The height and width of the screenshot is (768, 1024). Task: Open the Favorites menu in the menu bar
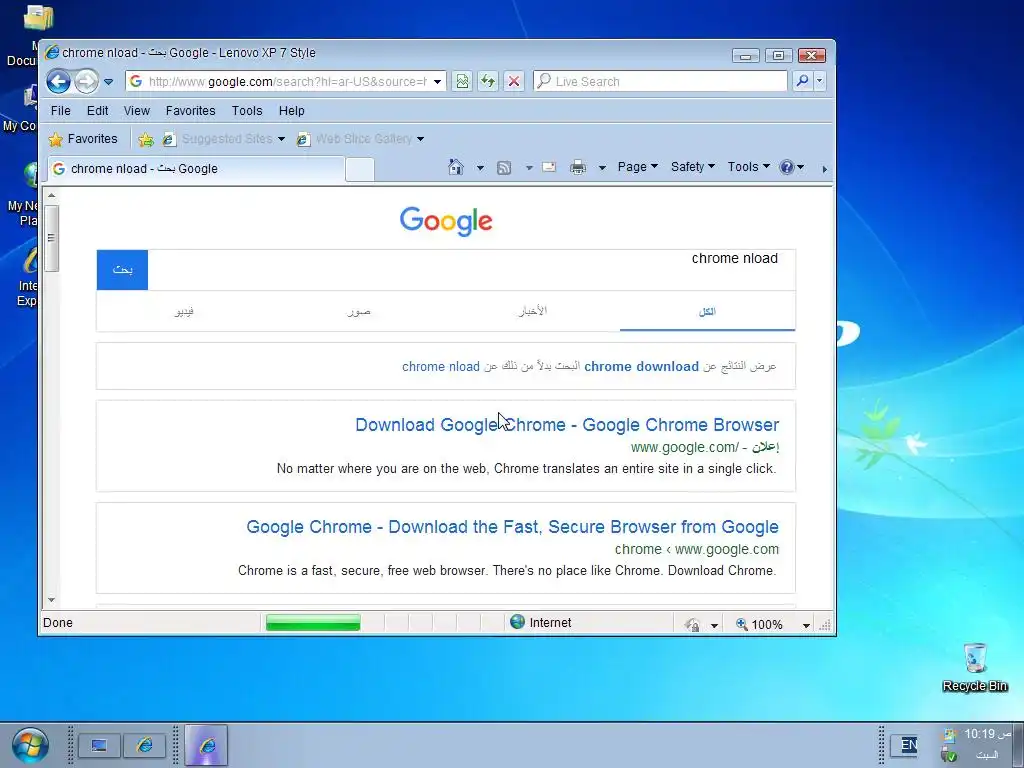click(190, 111)
